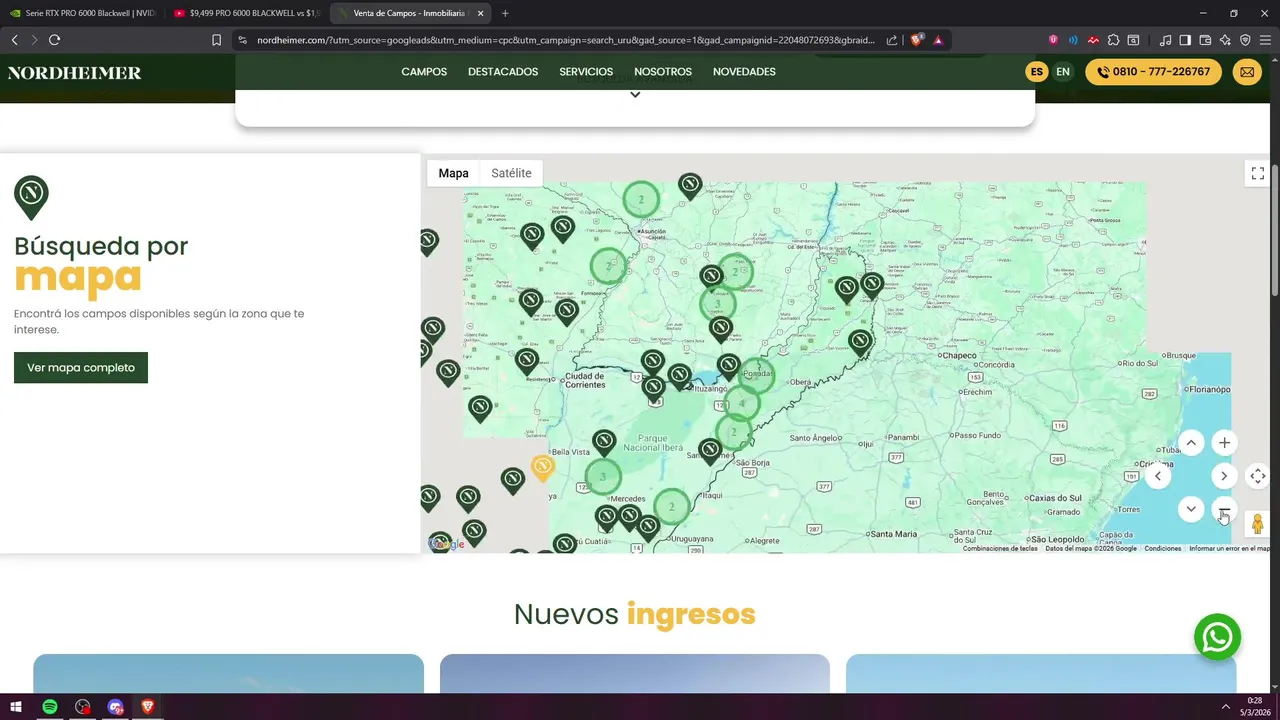Open the CAMPOS menu
This screenshot has height=720, width=1280.
[x=424, y=72]
